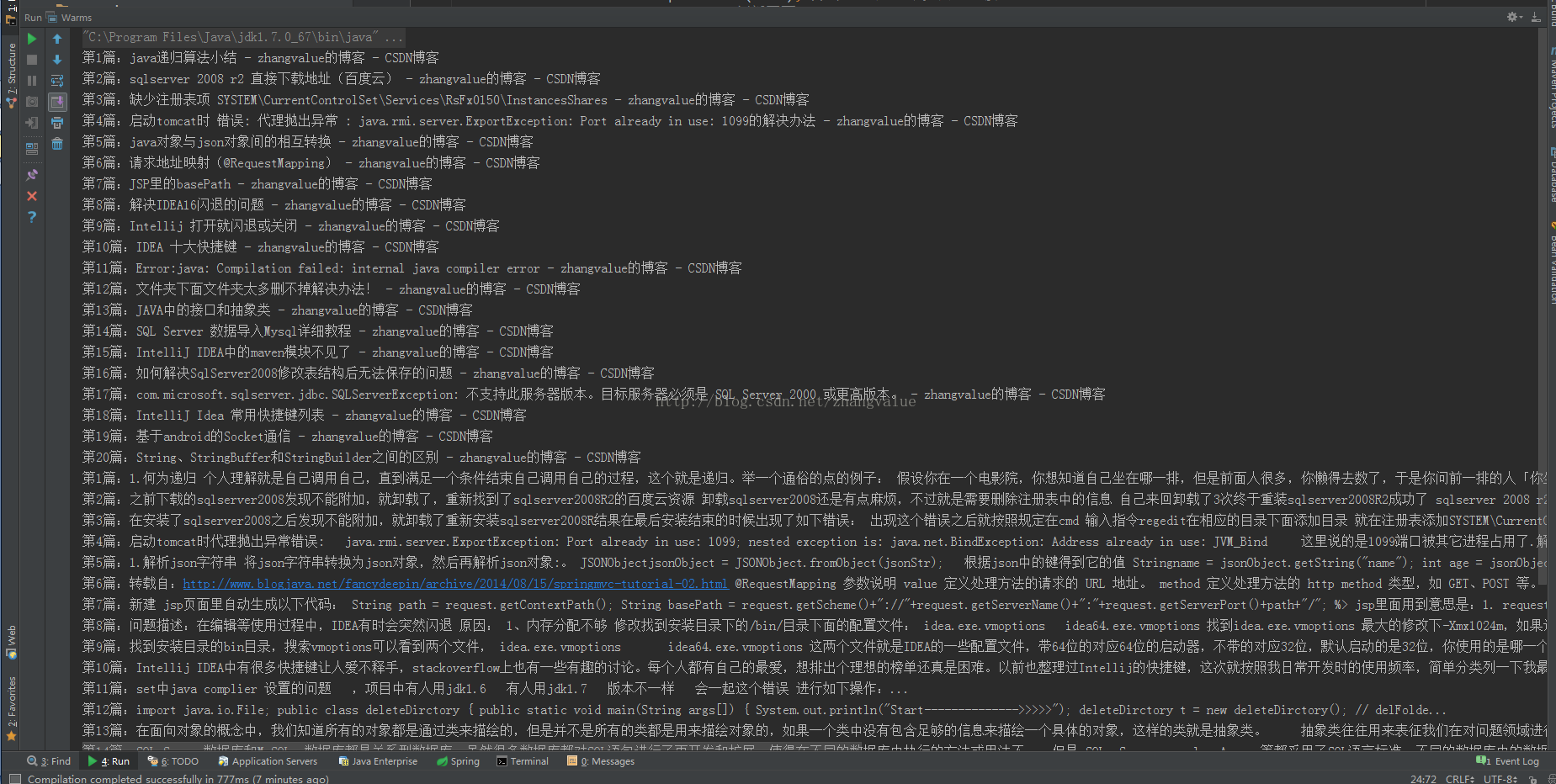Open Maven Projects side tab
Image resolution: width=1556 pixels, height=784 pixels.
pos(1551,88)
